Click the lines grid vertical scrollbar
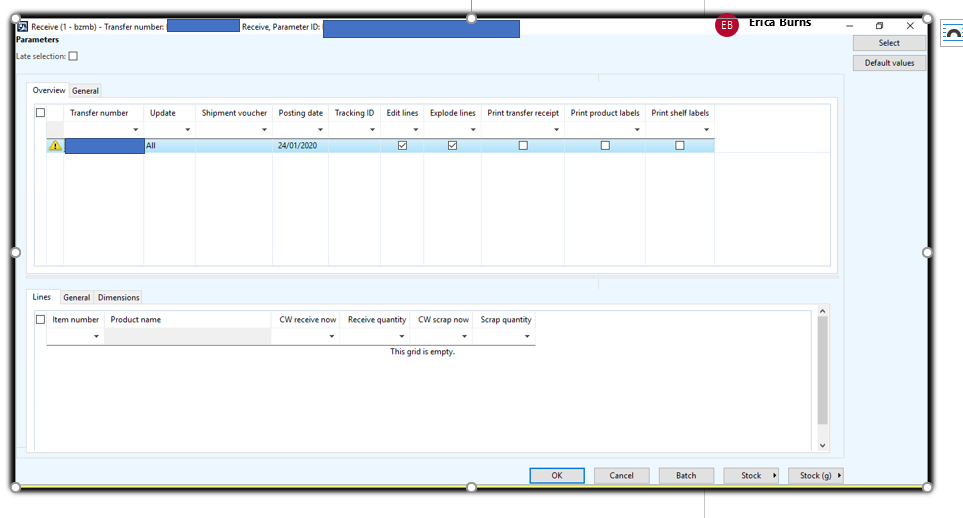 823,380
